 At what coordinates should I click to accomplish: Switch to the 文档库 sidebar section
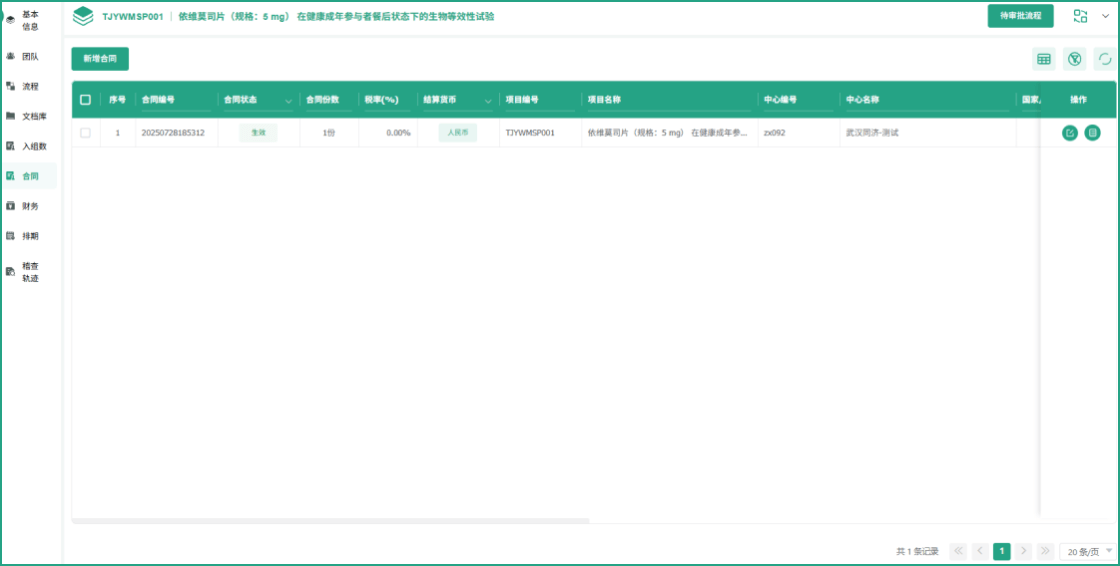34,116
